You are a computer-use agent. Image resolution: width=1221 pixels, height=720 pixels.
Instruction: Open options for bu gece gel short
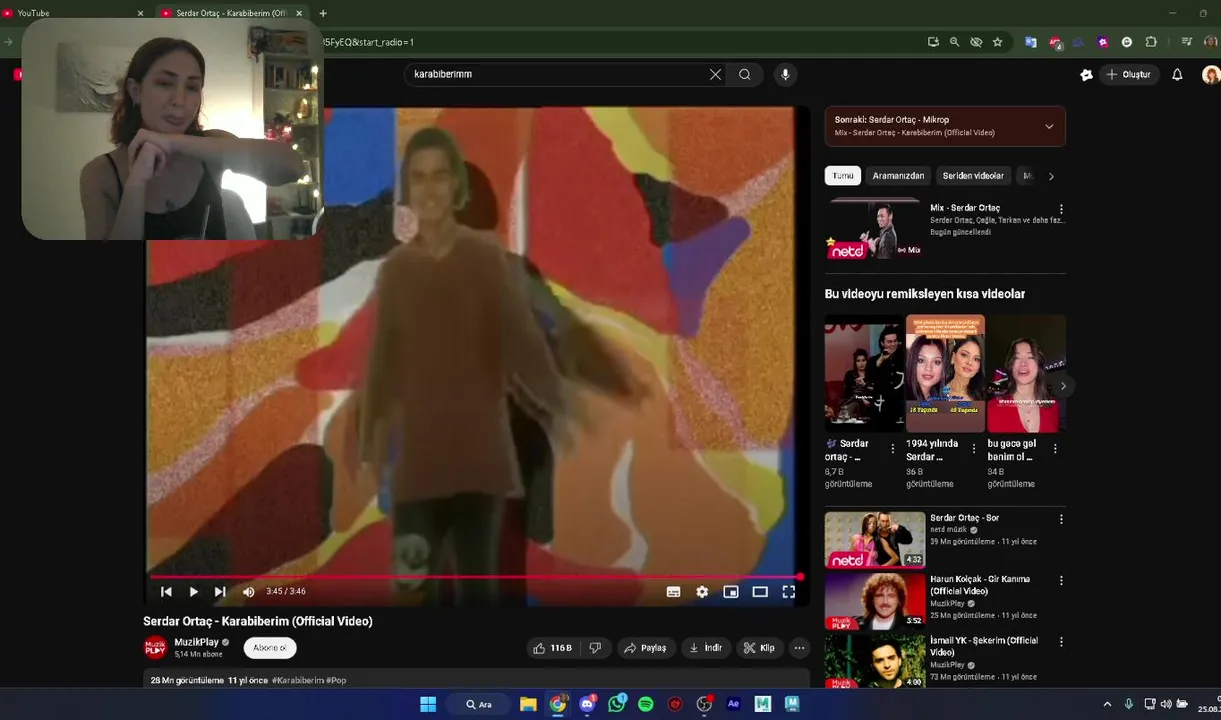coord(1055,449)
